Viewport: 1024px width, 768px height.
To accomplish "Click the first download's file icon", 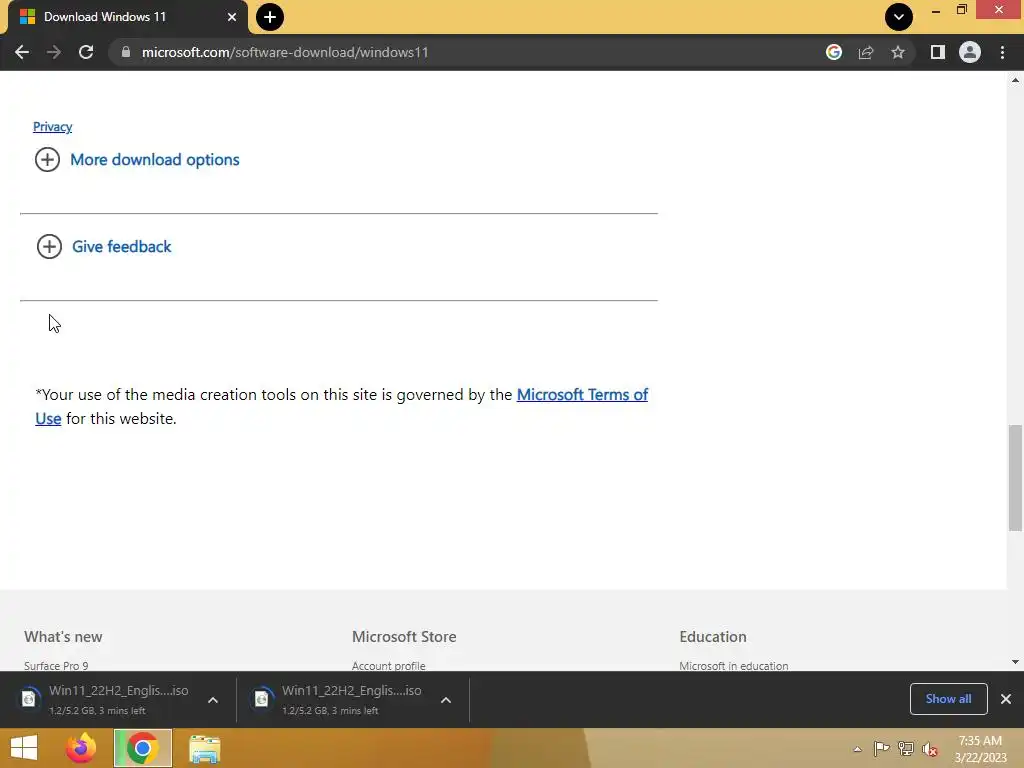I will point(29,699).
